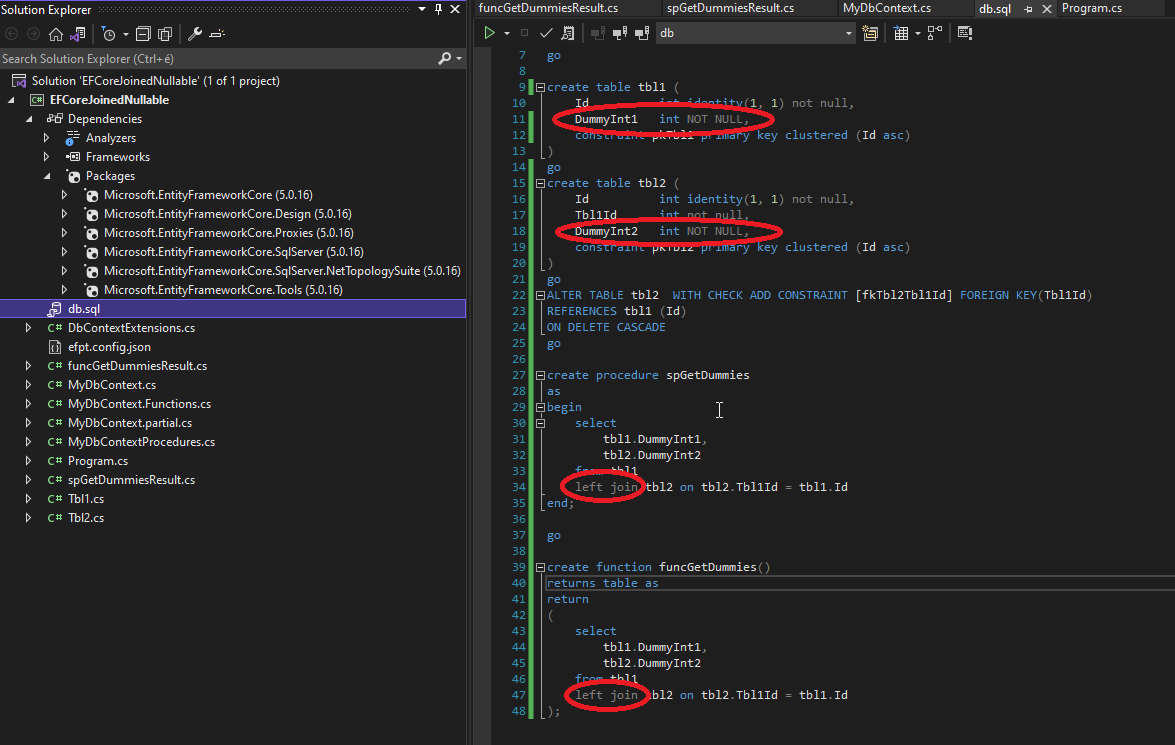
Task: Select efpt.config.json file
Action: pos(109,346)
